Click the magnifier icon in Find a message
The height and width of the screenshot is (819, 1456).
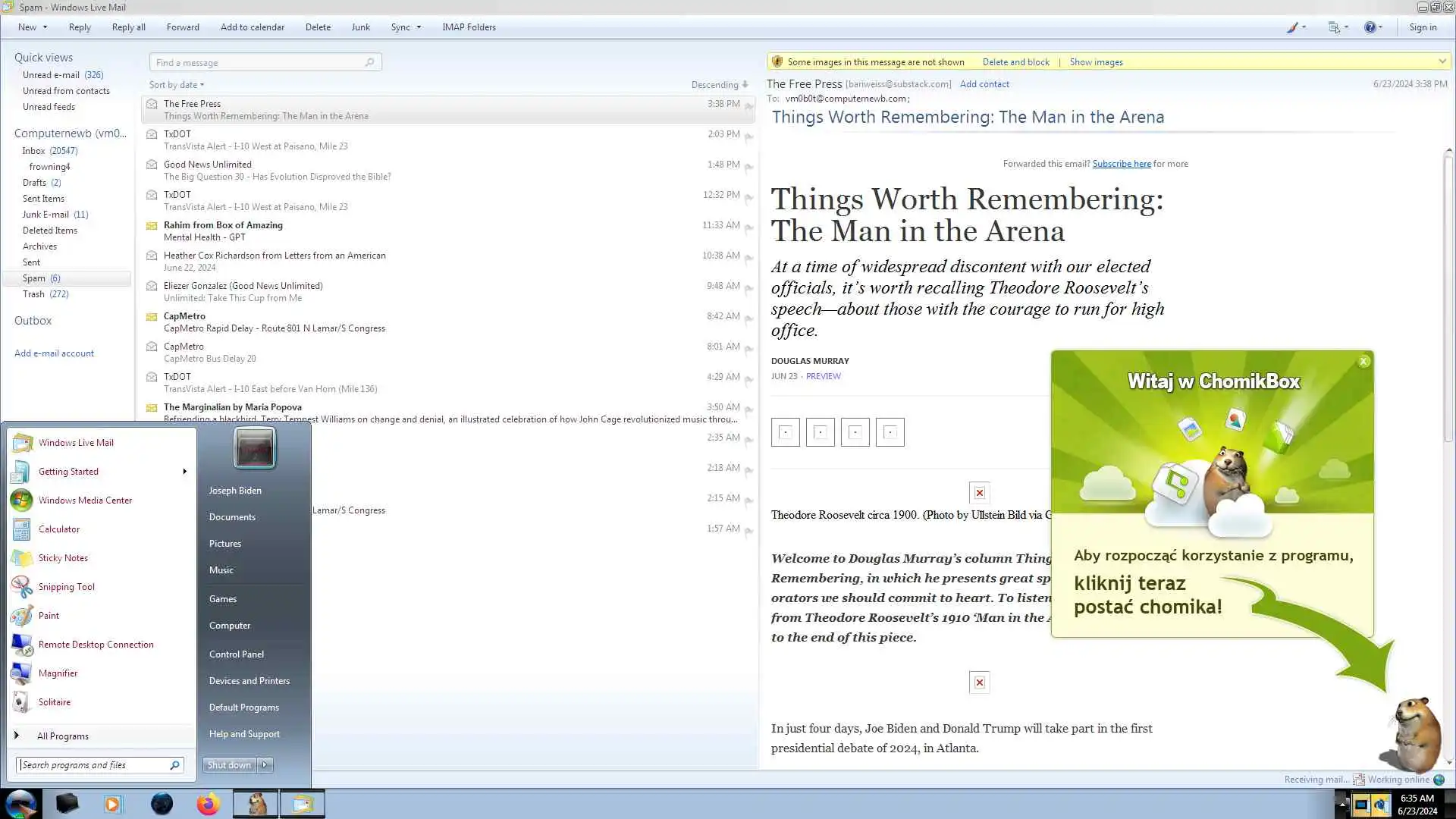click(369, 62)
